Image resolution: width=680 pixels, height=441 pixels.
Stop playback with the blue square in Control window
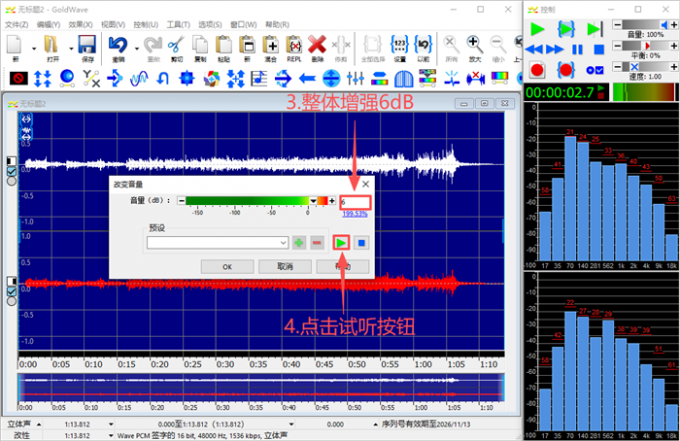click(599, 49)
